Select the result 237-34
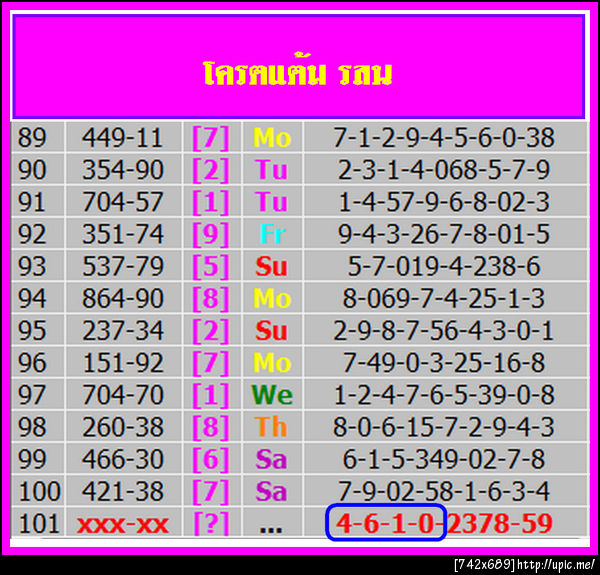This screenshot has width=600, height=575. (x=122, y=330)
